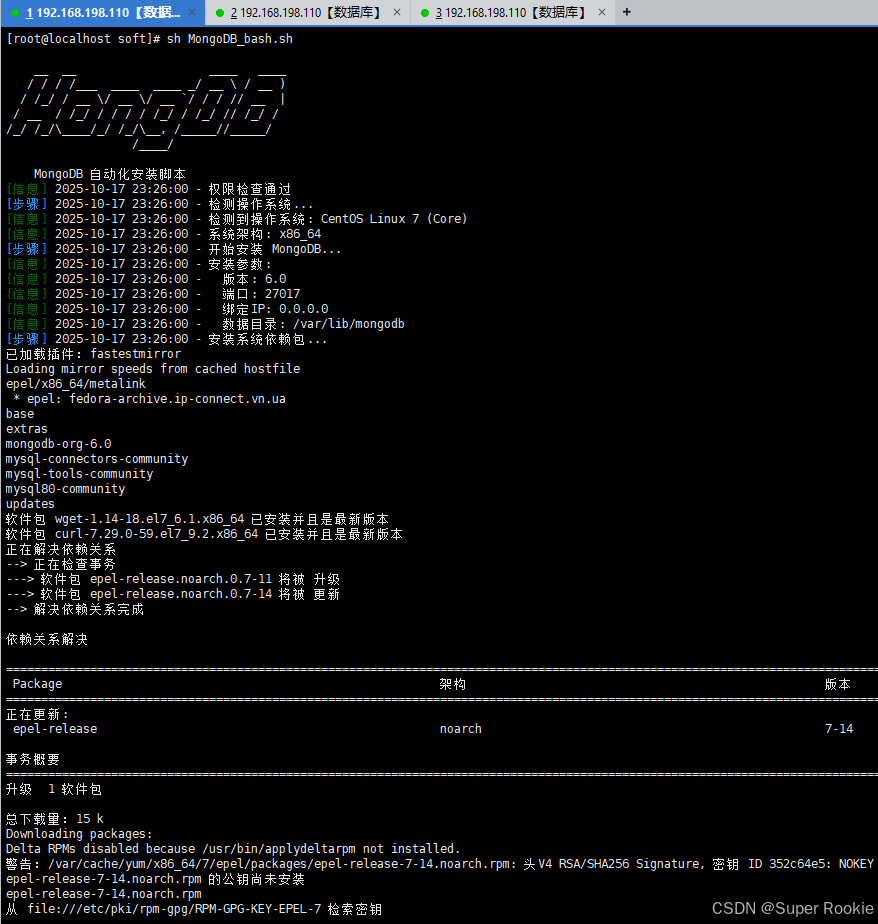This screenshot has height=924, width=878.
Task: Click the 'extras' repo line
Action: tap(27, 429)
